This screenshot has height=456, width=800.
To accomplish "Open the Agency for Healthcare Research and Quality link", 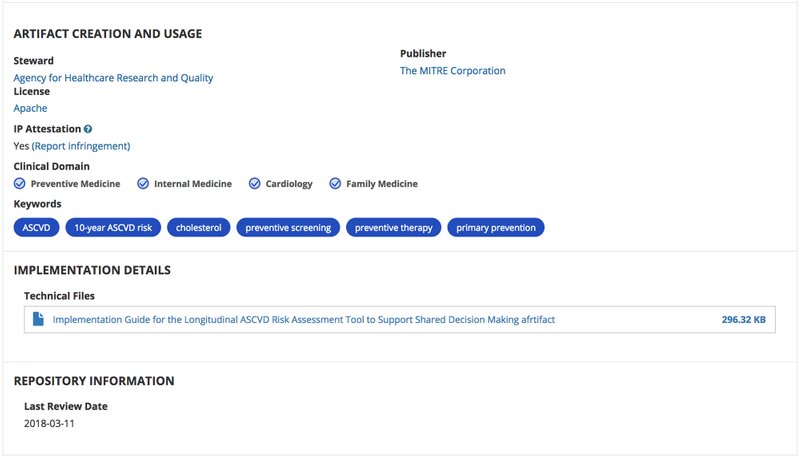I will tap(113, 78).
